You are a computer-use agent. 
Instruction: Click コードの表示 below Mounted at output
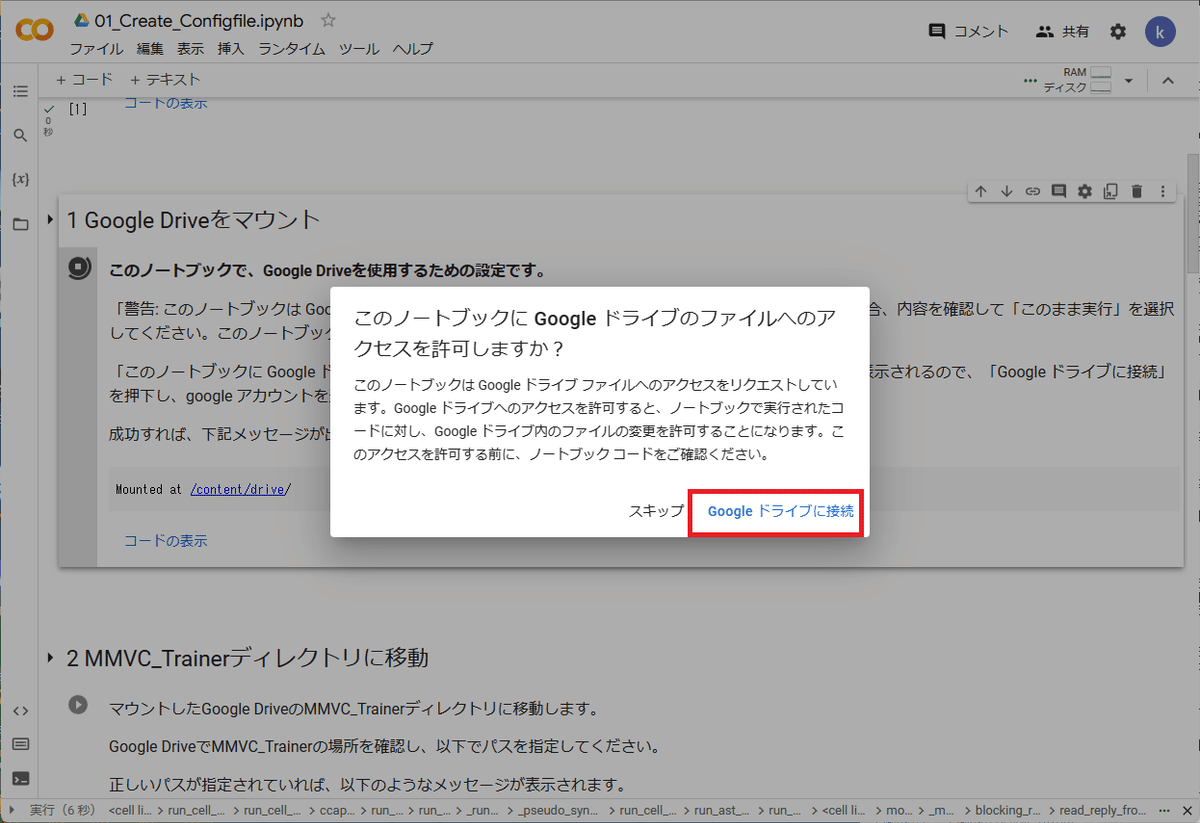point(165,541)
